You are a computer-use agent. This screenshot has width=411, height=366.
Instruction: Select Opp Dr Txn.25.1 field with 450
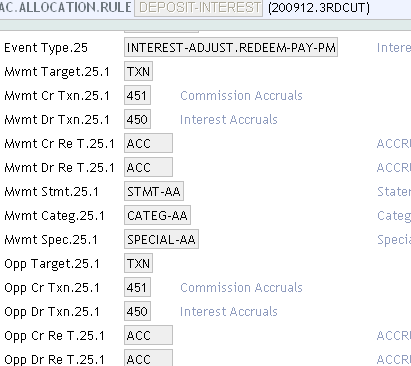[x=137, y=311]
